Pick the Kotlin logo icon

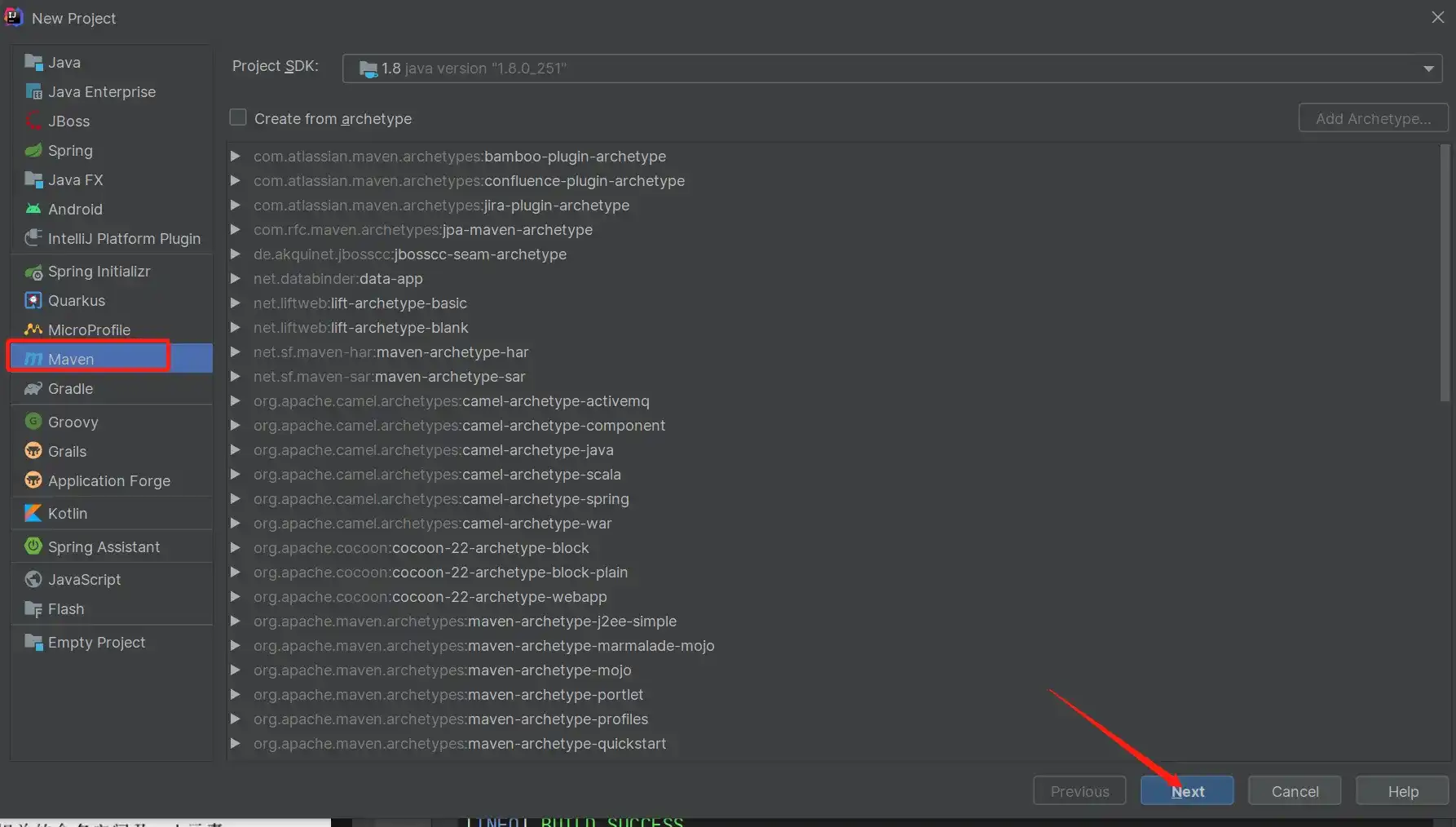pyautogui.click(x=33, y=513)
